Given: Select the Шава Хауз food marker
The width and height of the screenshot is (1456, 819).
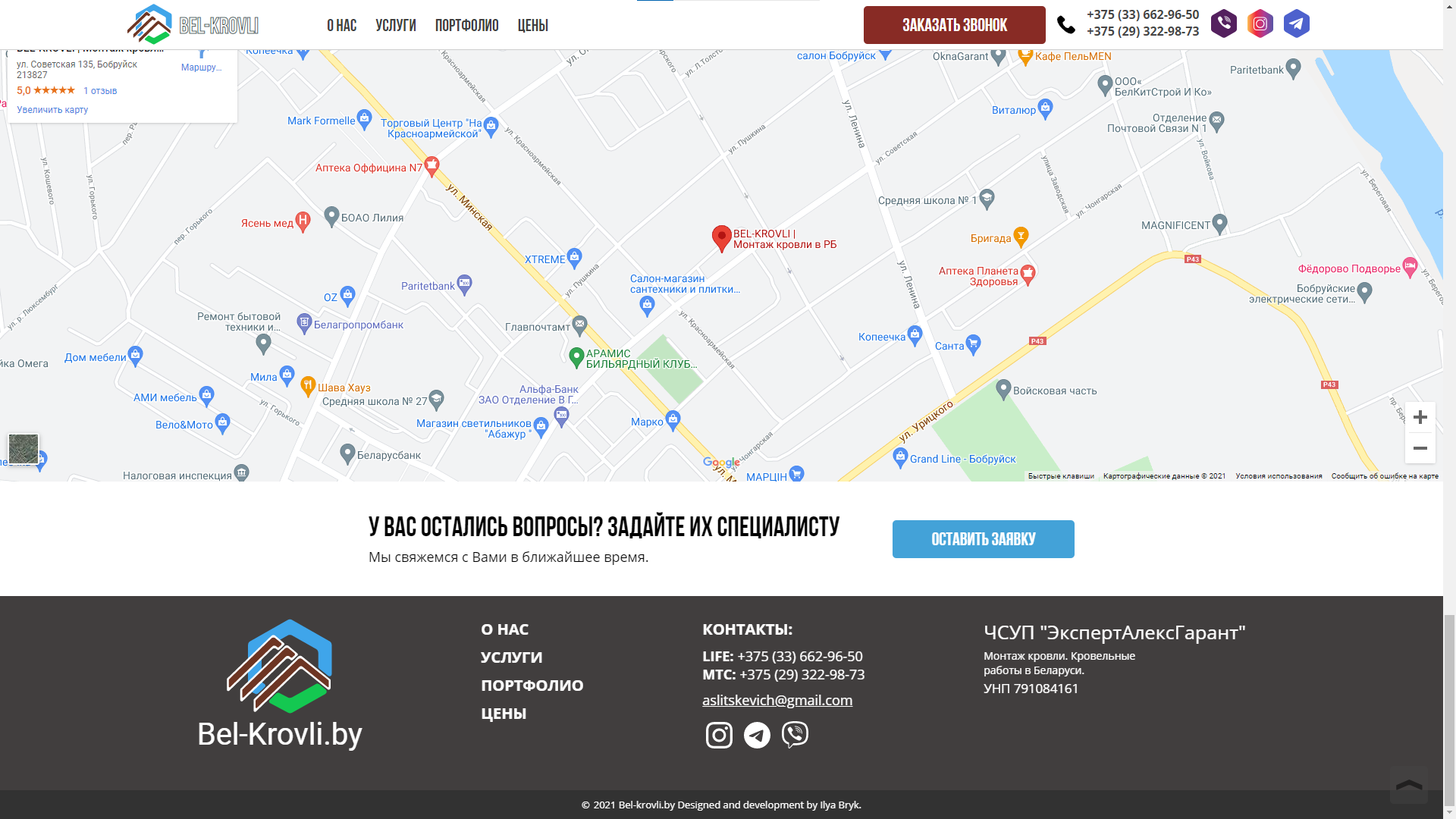Looking at the screenshot, I should 308,386.
